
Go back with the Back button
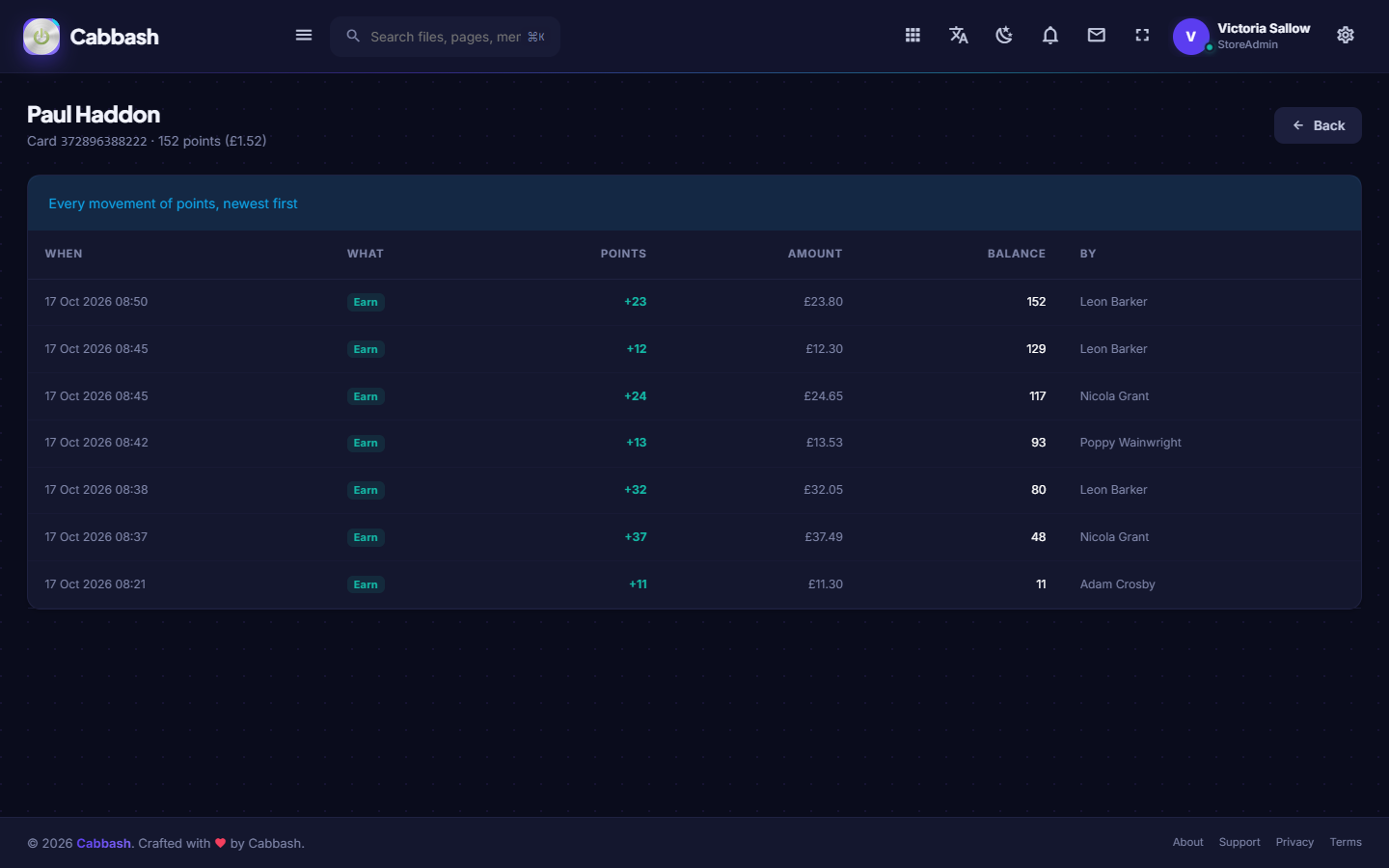click(1318, 125)
